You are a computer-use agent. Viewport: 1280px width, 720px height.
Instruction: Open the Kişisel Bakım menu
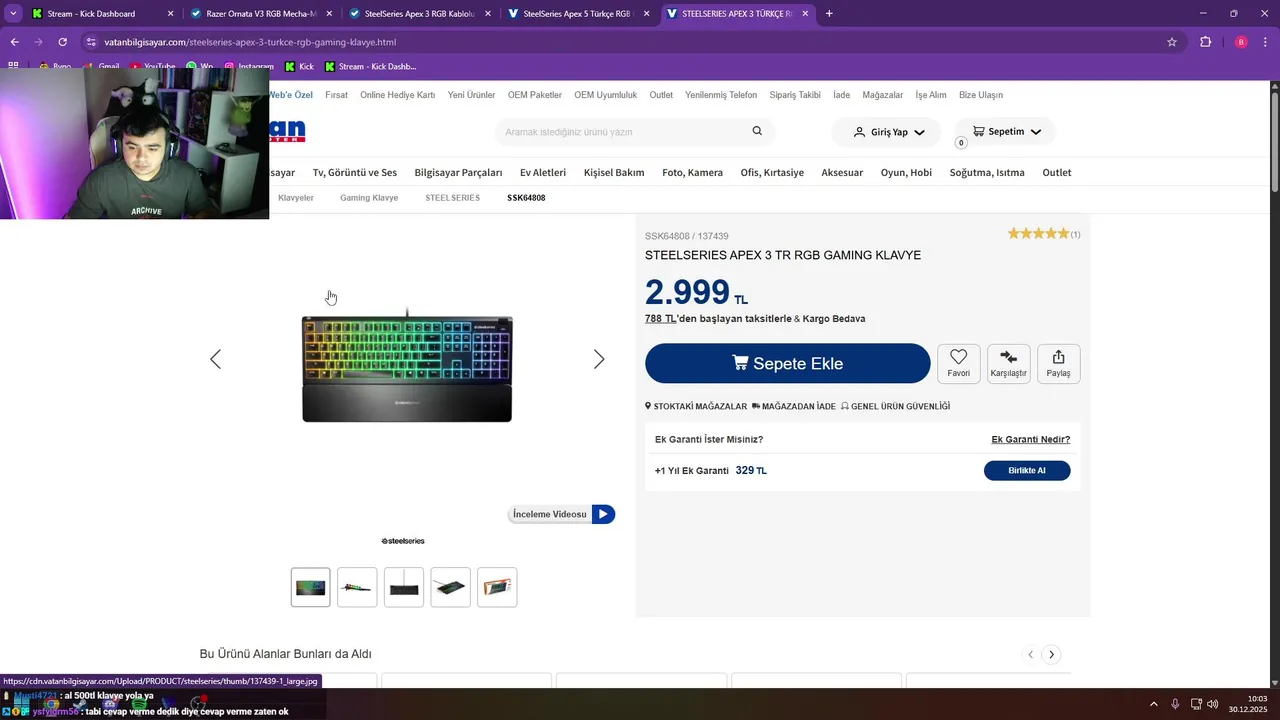tap(614, 172)
